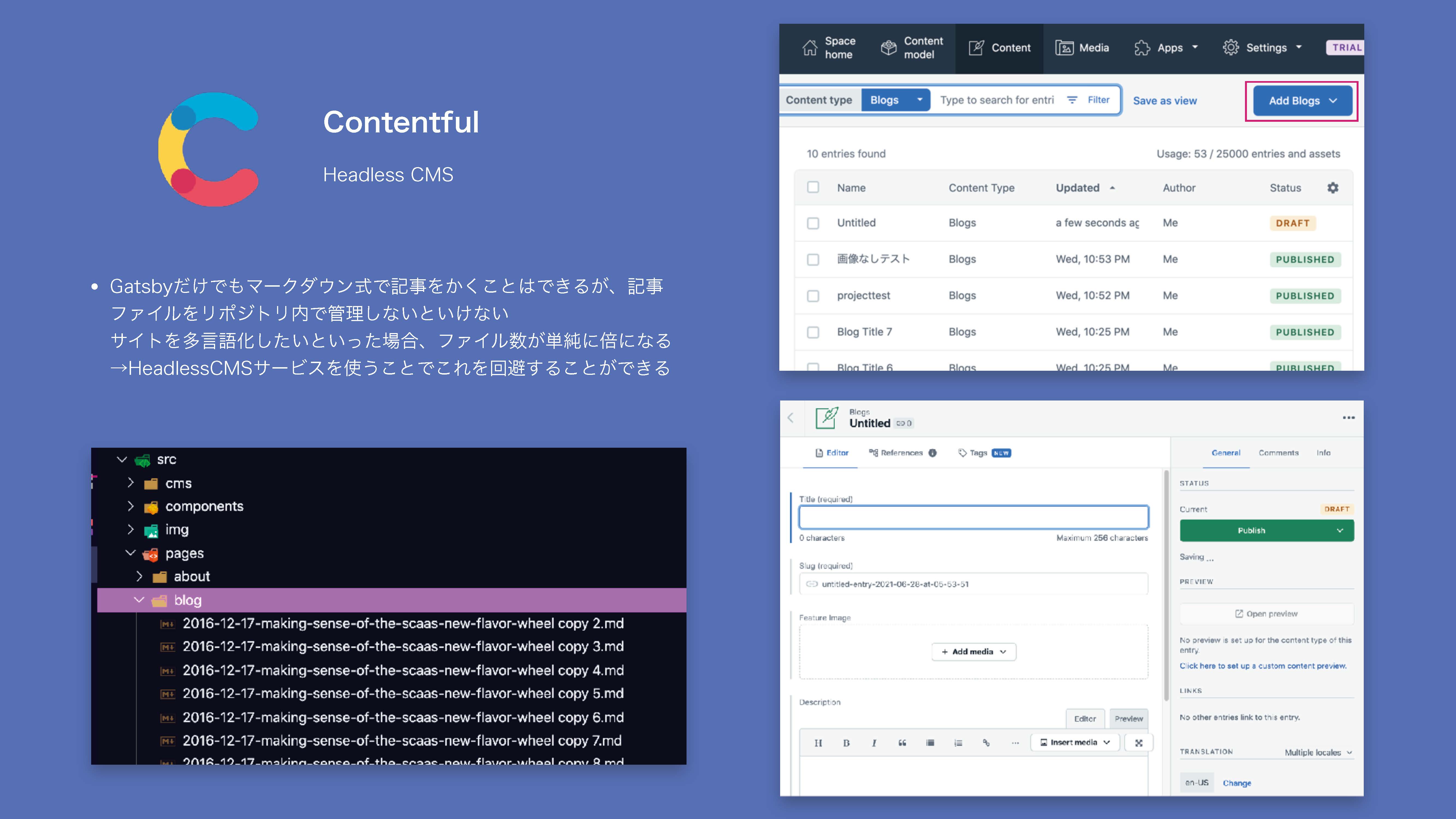The height and width of the screenshot is (819, 1456).
Task: Check the Untitled entry checkbox
Action: (813, 223)
